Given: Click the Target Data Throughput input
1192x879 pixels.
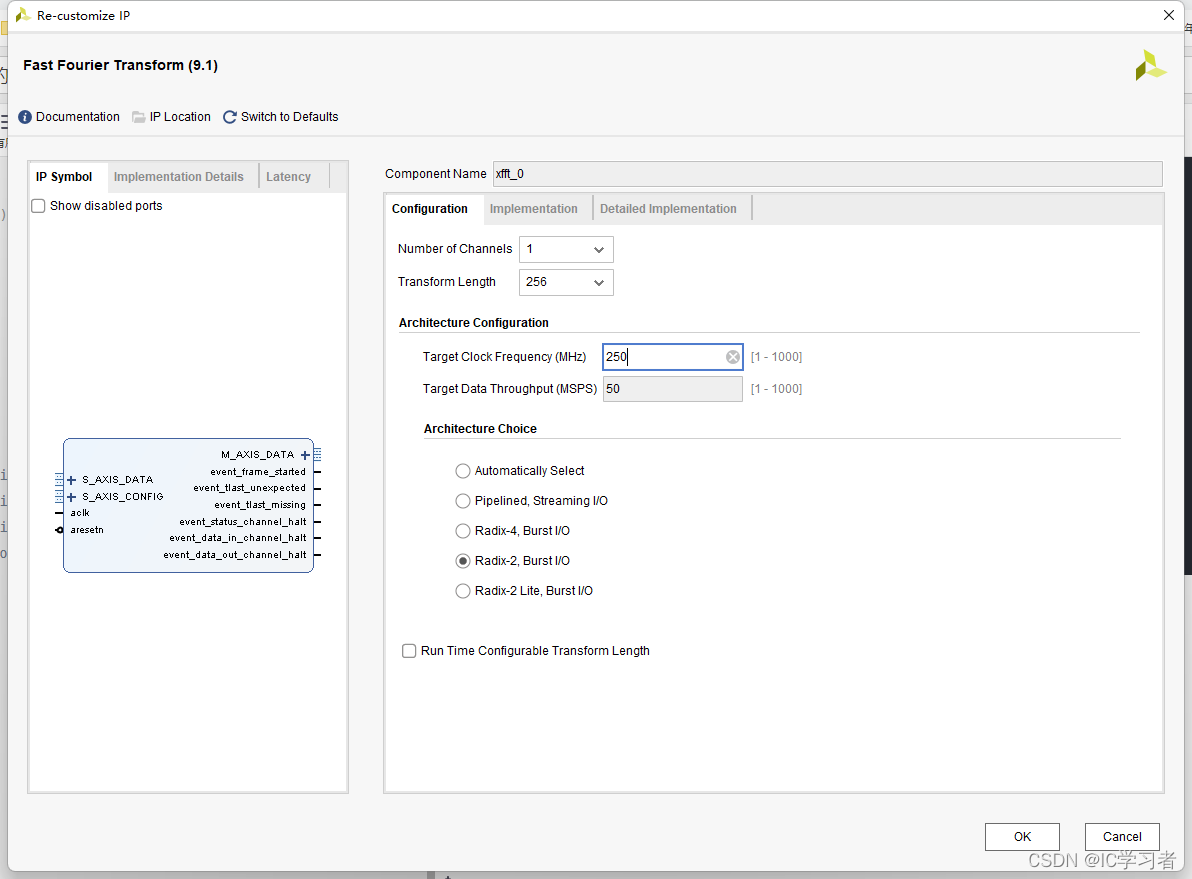Looking at the screenshot, I should pos(673,389).
